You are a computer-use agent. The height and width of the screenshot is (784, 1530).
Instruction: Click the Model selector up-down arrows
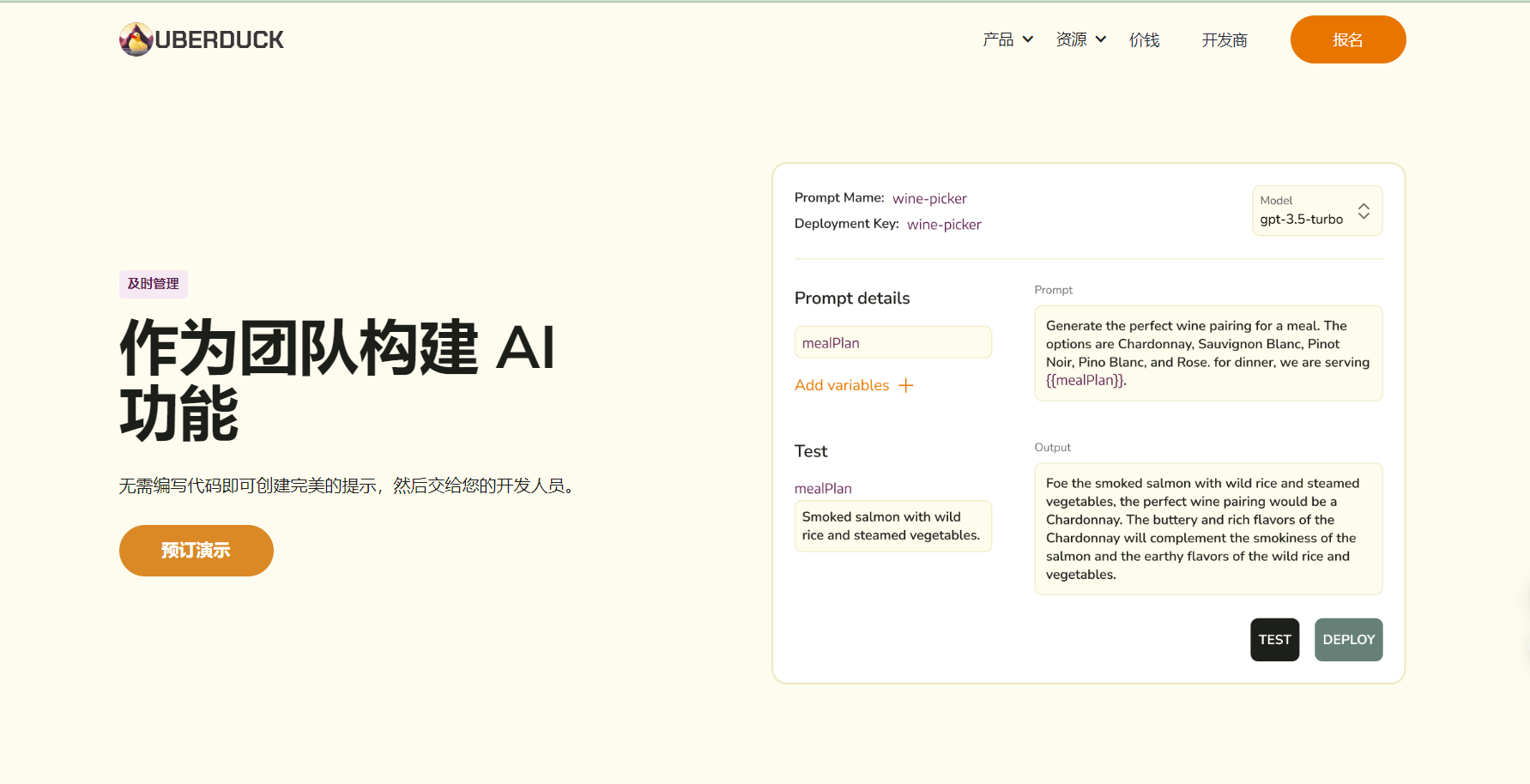point(1363,211)
